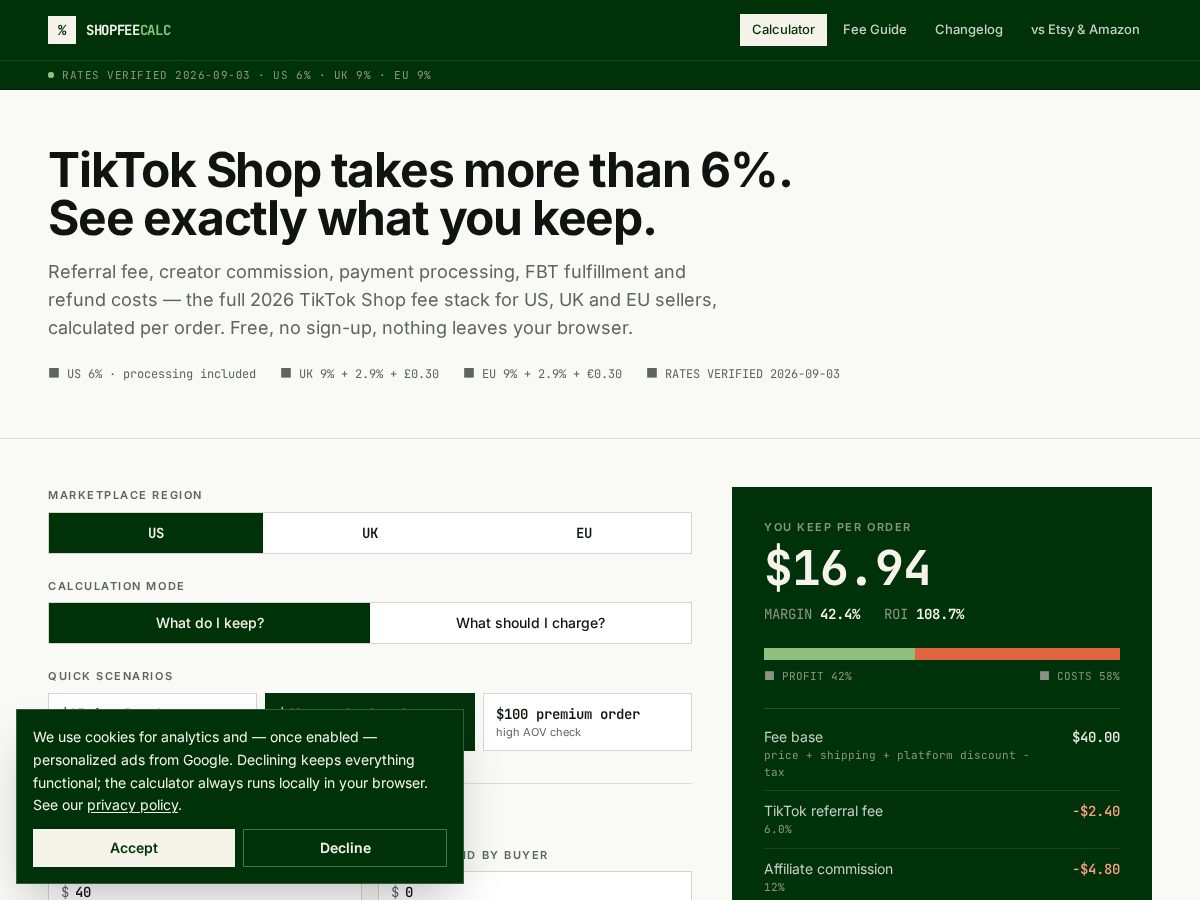Screen dimensions: 1200x900
Task: Click the 'EU 9% + 2.9% + €0.30' note
Action: coord(543,374)
